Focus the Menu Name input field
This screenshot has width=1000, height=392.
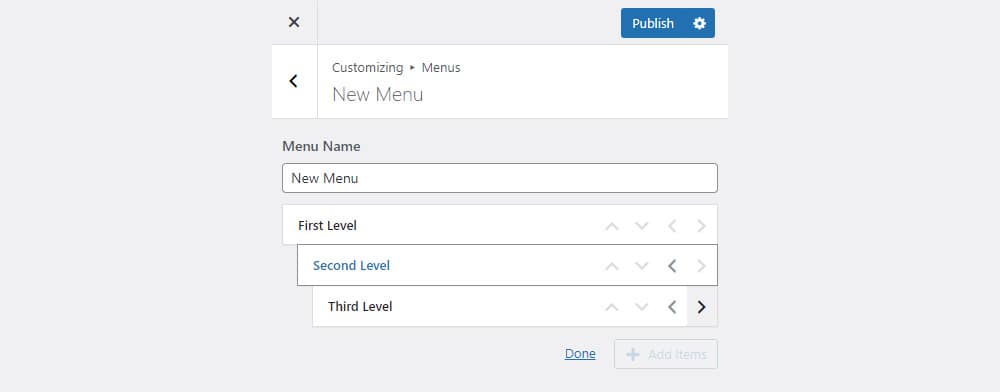point(499,178)
